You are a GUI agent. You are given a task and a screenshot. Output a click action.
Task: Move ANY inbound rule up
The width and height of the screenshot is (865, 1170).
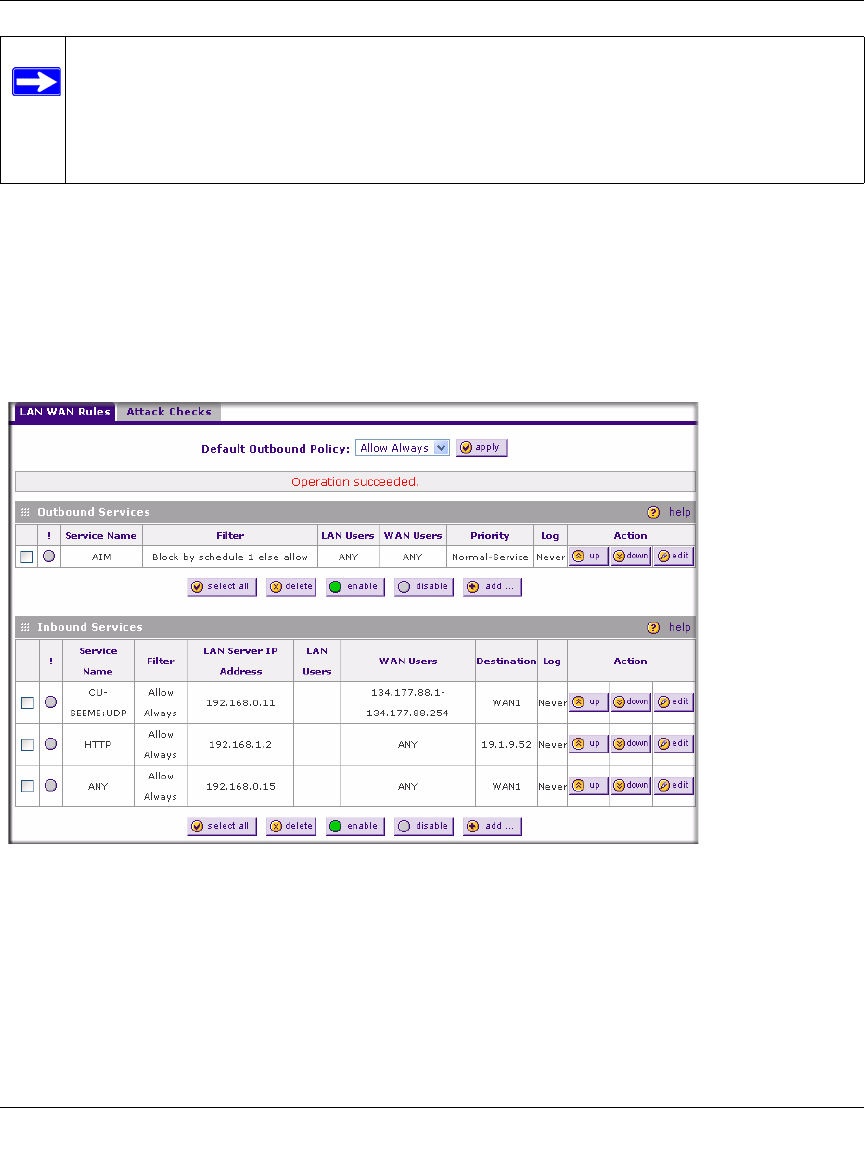click(x=589, y=786)
